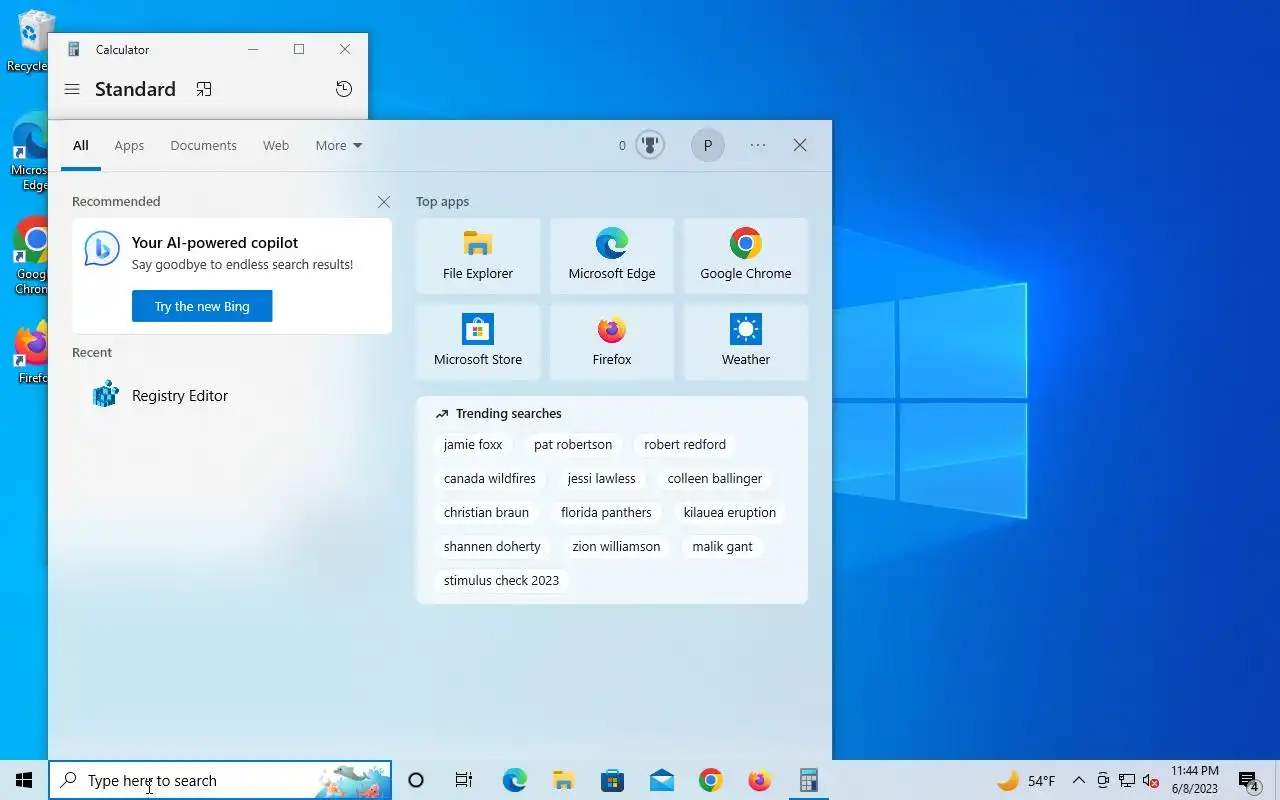Search trending topic canada wildfires

click(x=490, y=478)
